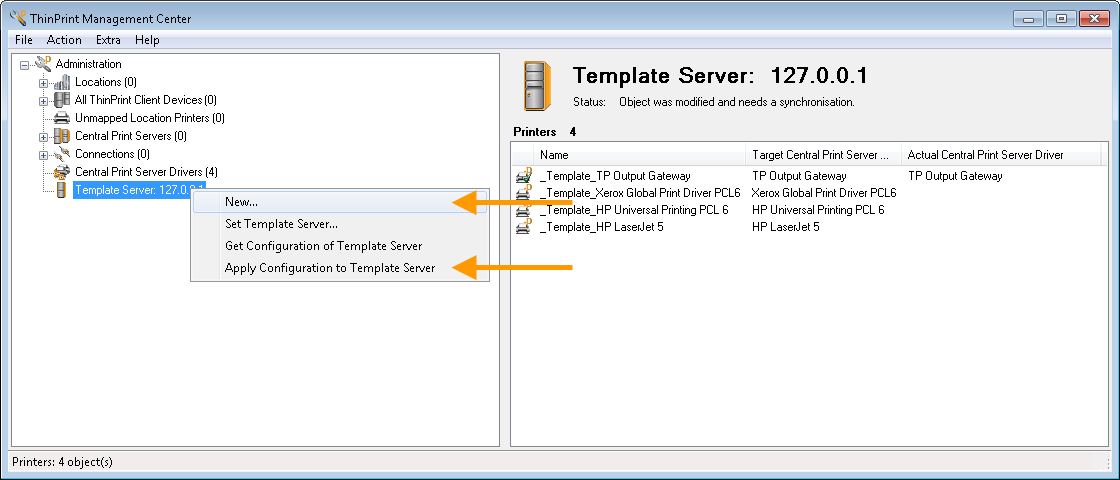Sort by Target Central Print Server column
Viewport: 1120px width, 480px height.
[x=824, y=155]
